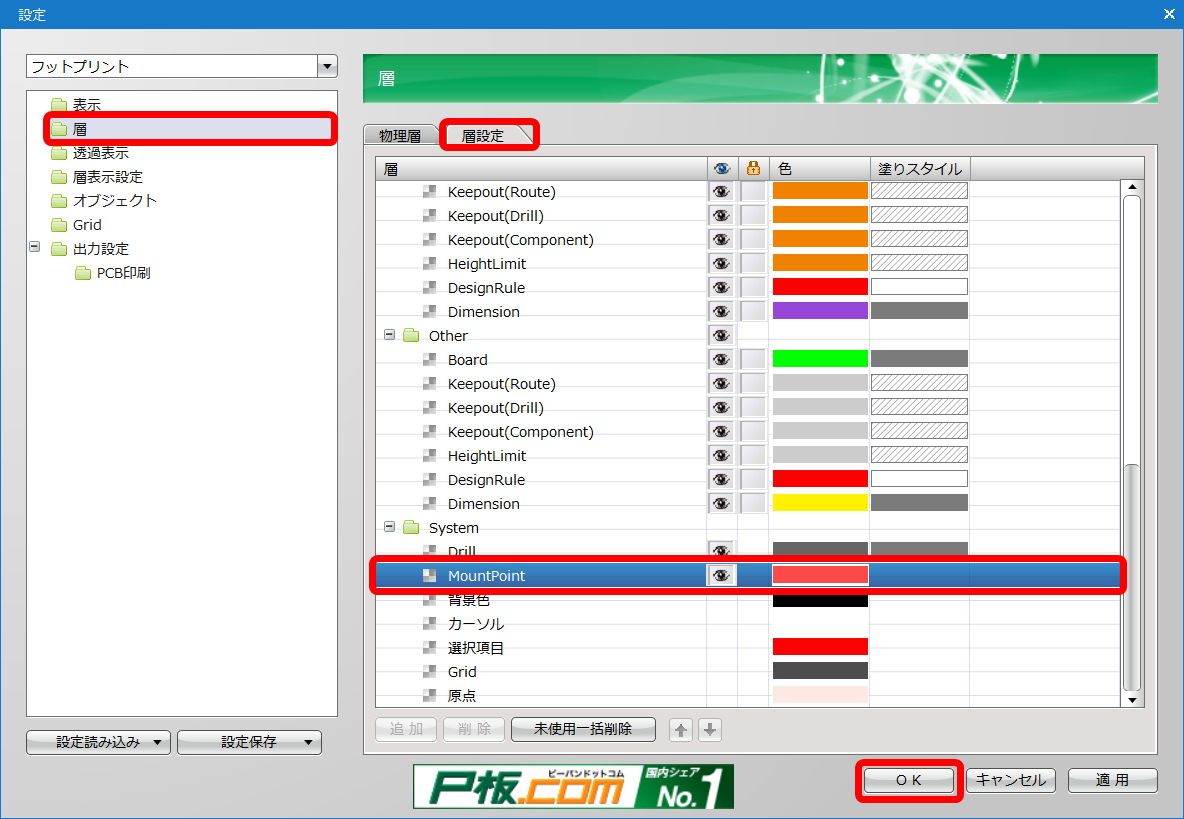Viewport: 1184px width, 819px height.
Task: Click the lock icon column header
Action: pyautogui.click(x=753, y=168)
